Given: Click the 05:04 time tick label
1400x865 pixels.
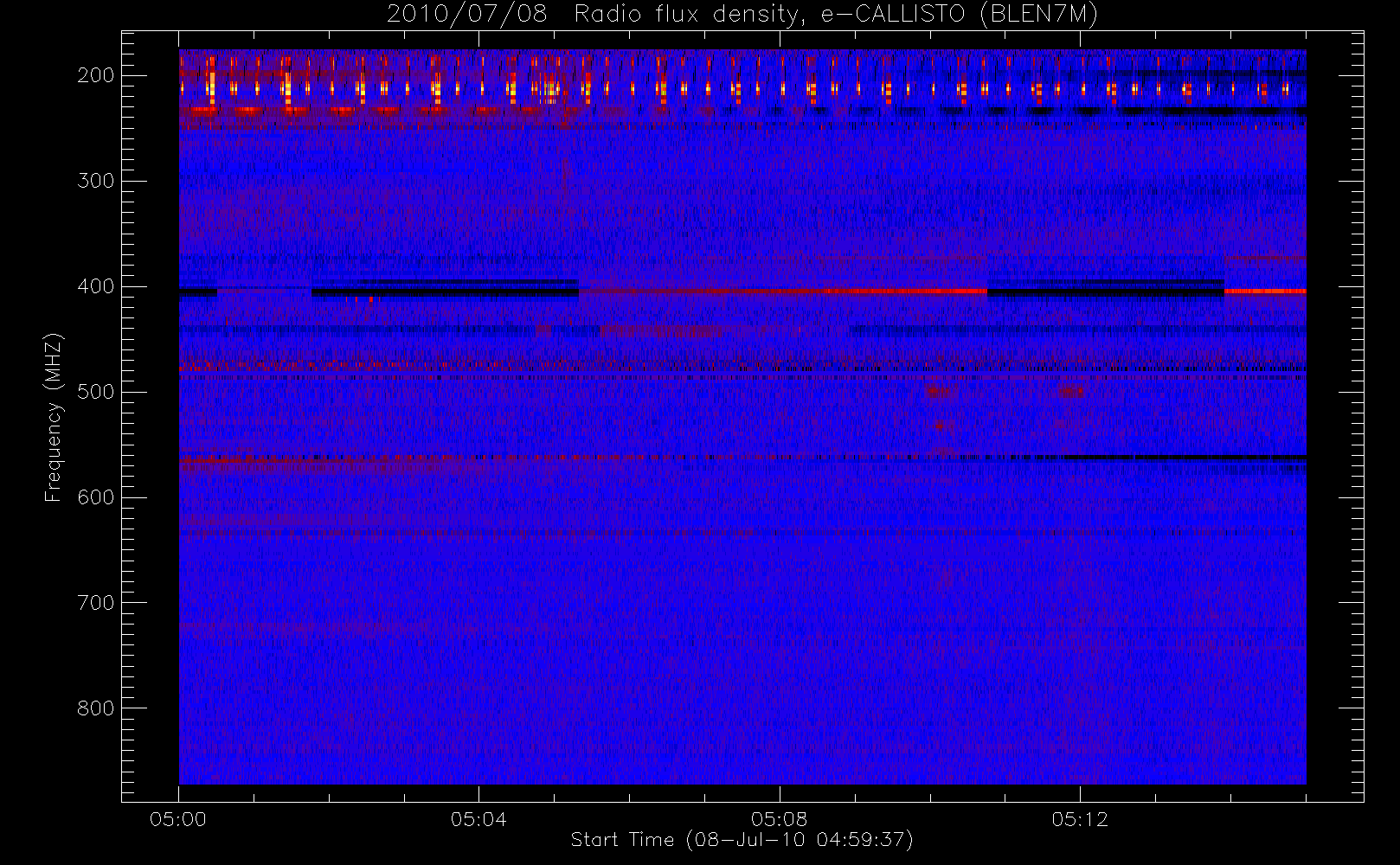Looking at the screenshot, I should click(x=478, y=819).
